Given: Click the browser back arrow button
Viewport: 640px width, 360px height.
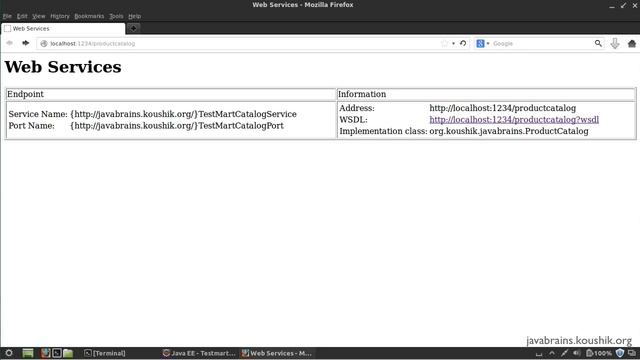Looking at the screenshot, I should pyautogui.click(x=9, y=43).
